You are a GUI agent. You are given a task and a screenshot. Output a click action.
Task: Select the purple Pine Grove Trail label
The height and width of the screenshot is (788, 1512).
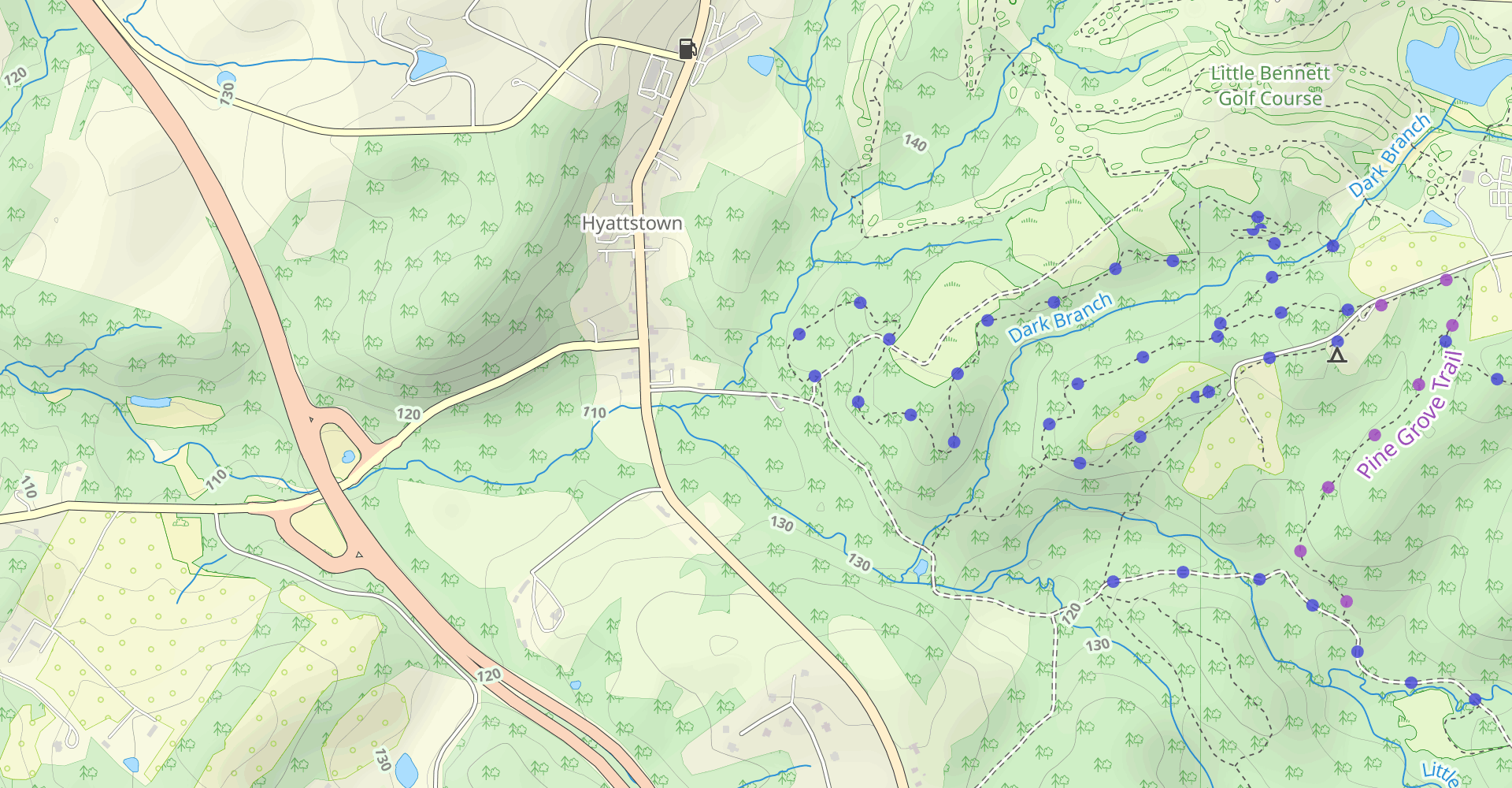(1410, 415)
